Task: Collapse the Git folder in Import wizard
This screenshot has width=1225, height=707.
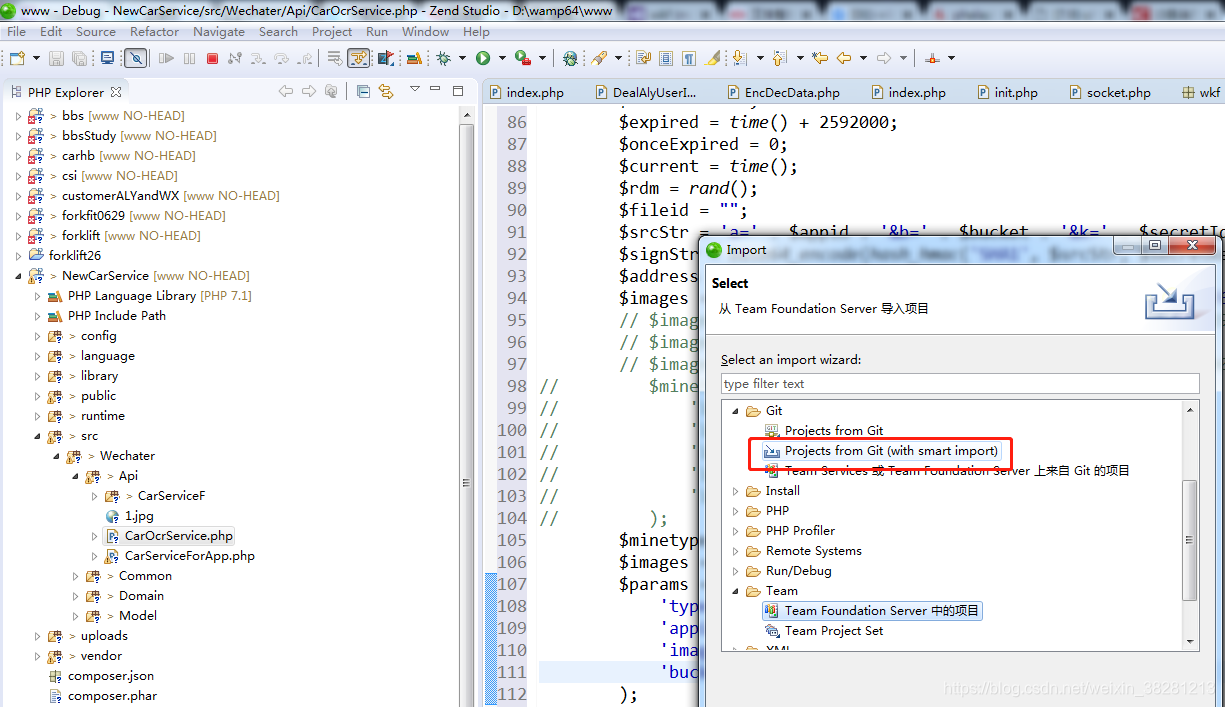Action: (736, 411)
